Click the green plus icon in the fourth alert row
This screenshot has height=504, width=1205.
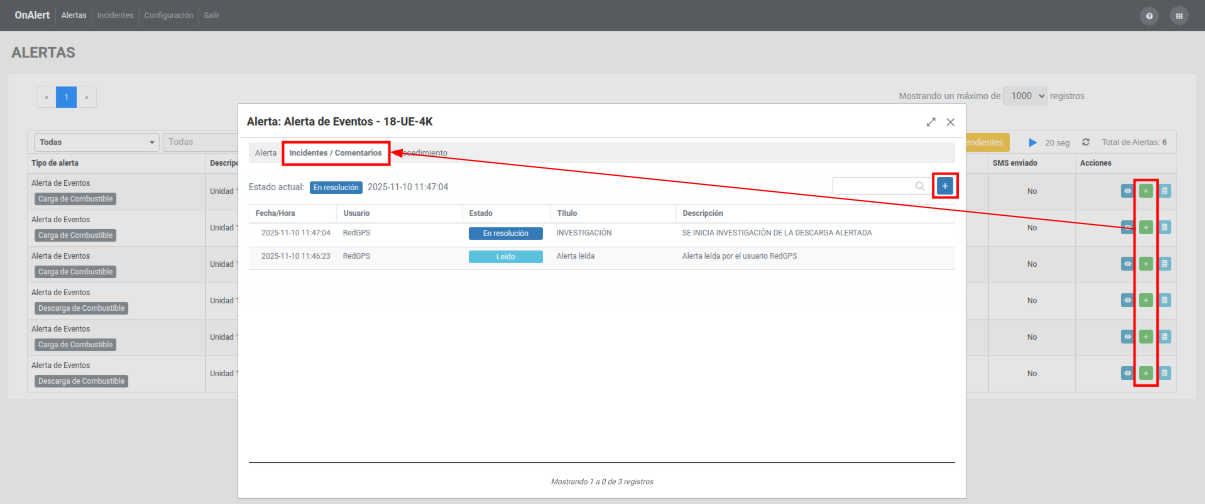click(1146, 300)
